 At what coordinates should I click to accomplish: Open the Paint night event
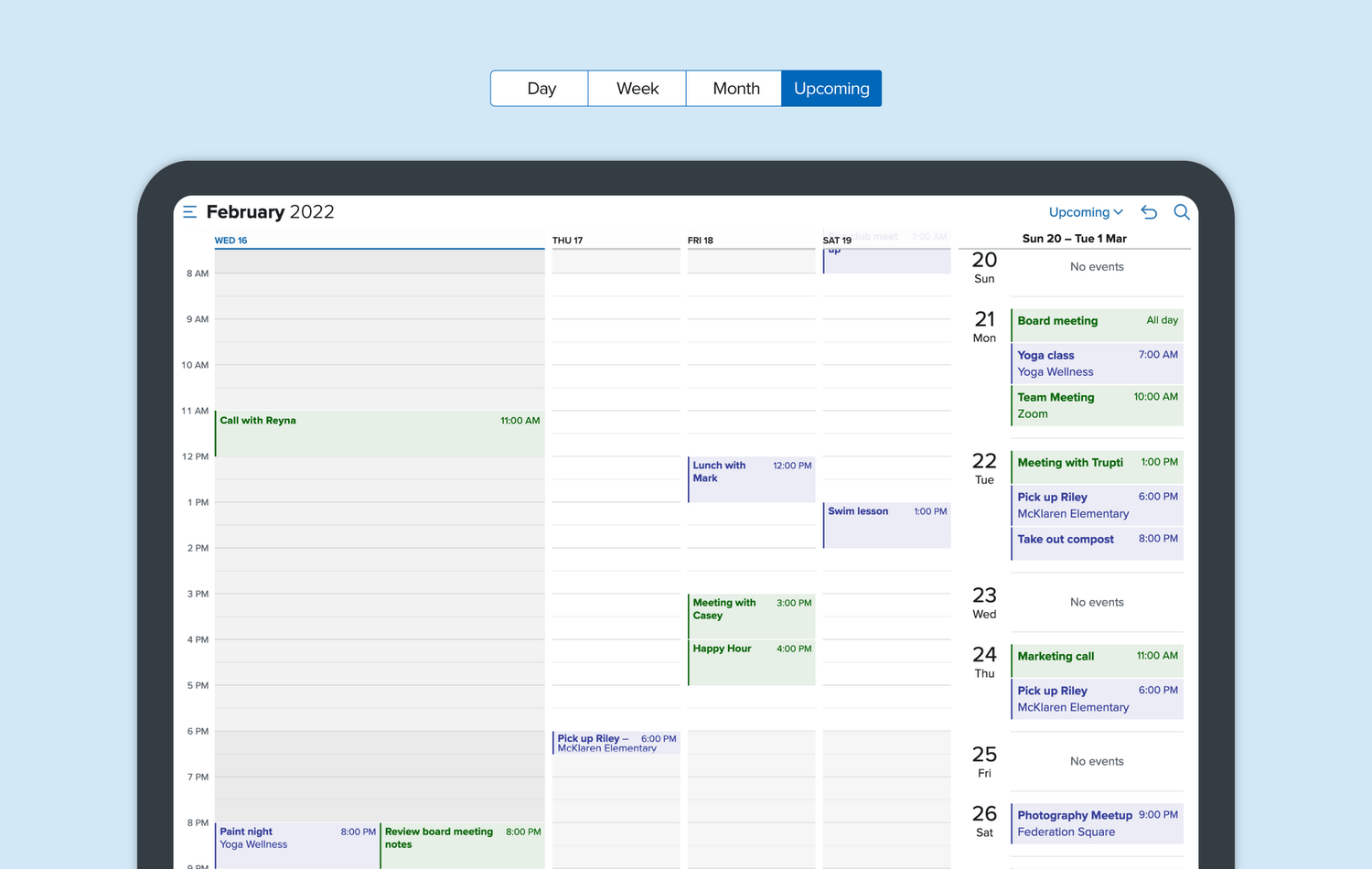(297, 842)
